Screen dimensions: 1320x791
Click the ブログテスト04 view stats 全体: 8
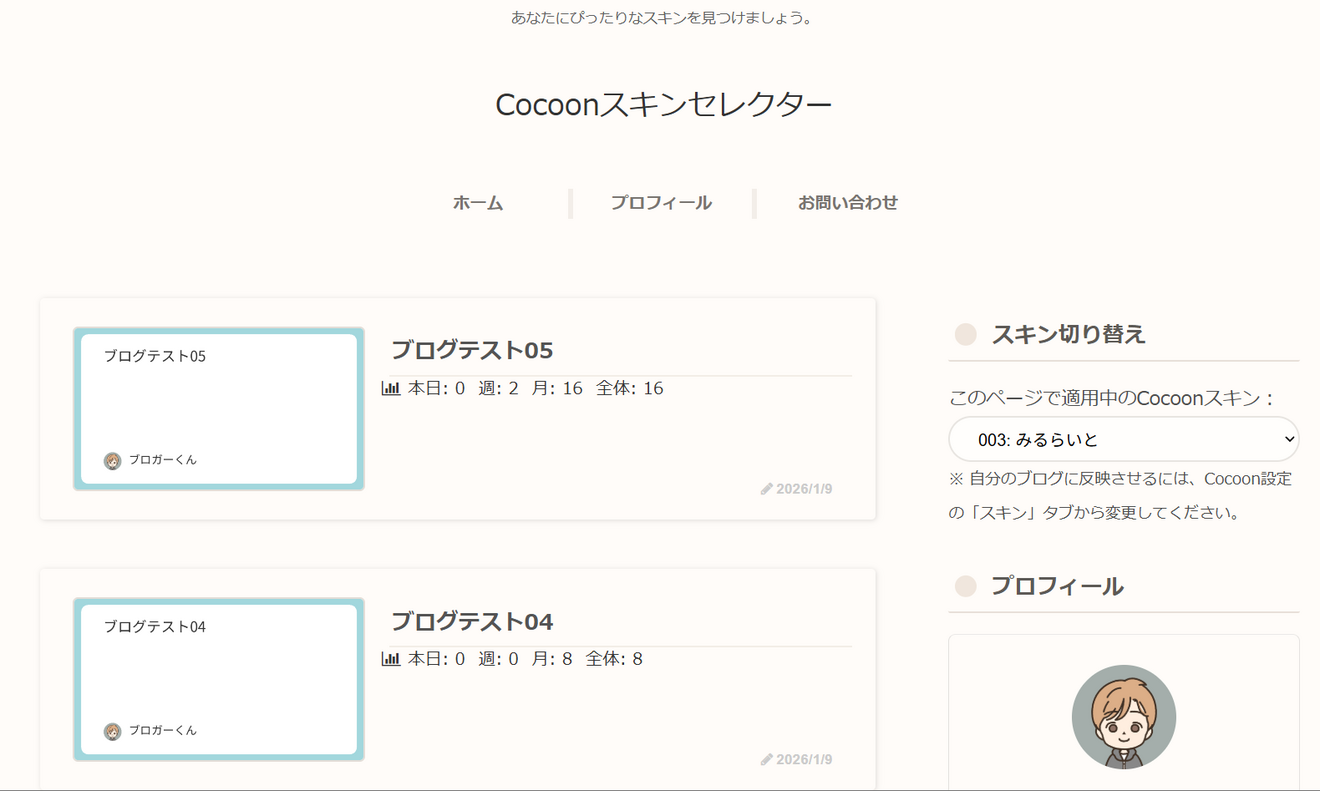614,659
